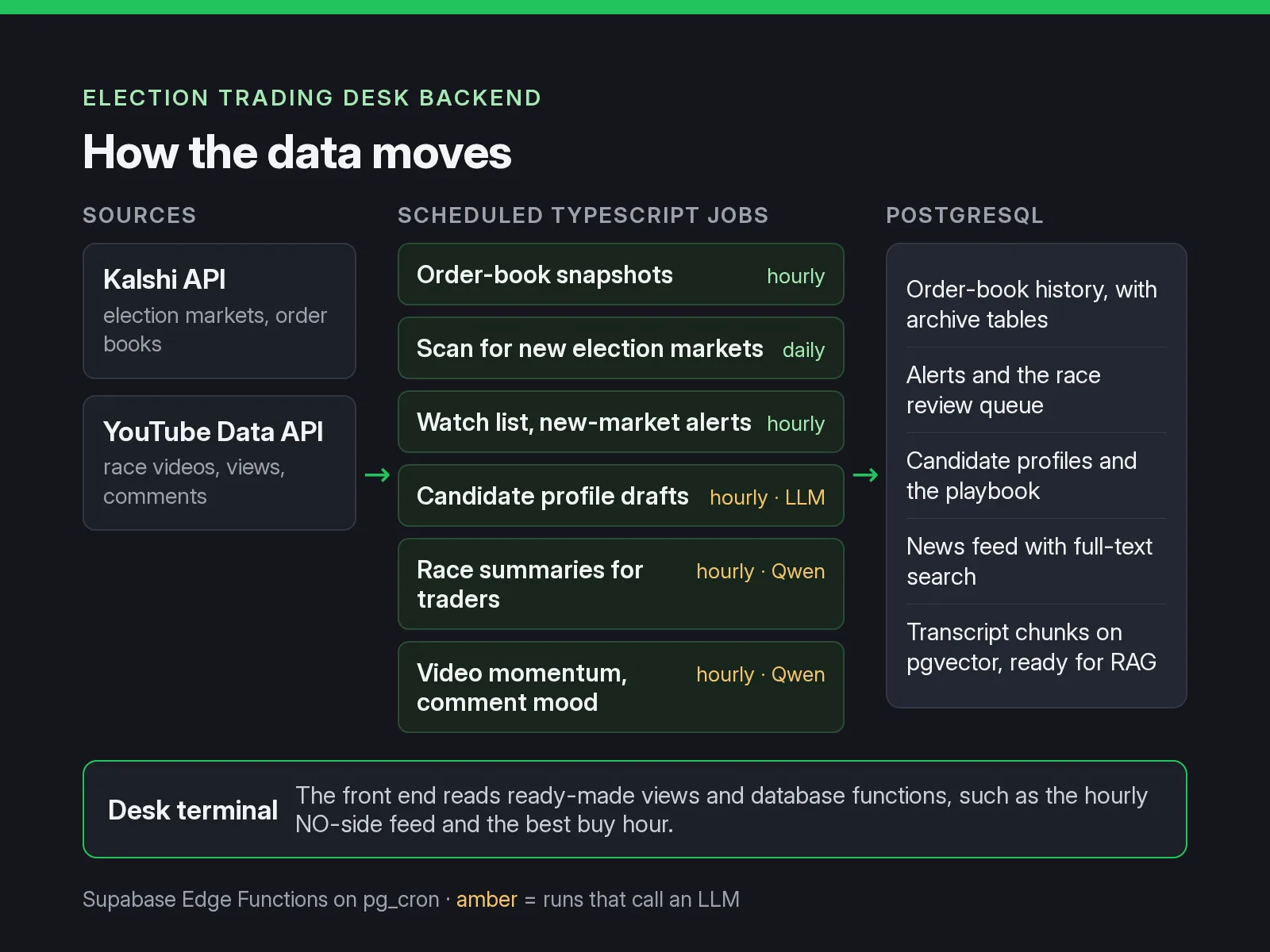Click 'News feed with full-text search'

coord(1029,562)
